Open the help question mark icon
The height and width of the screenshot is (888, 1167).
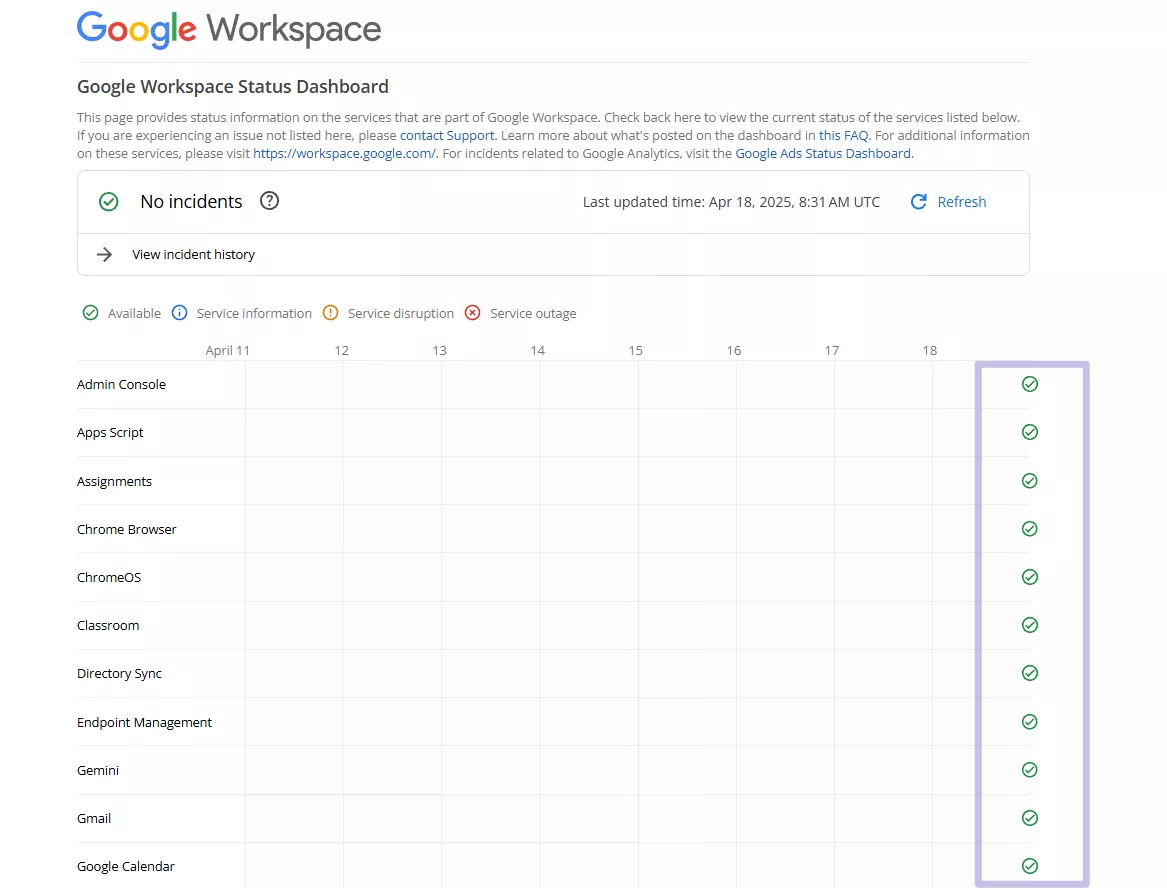click(x=268, y=201)
